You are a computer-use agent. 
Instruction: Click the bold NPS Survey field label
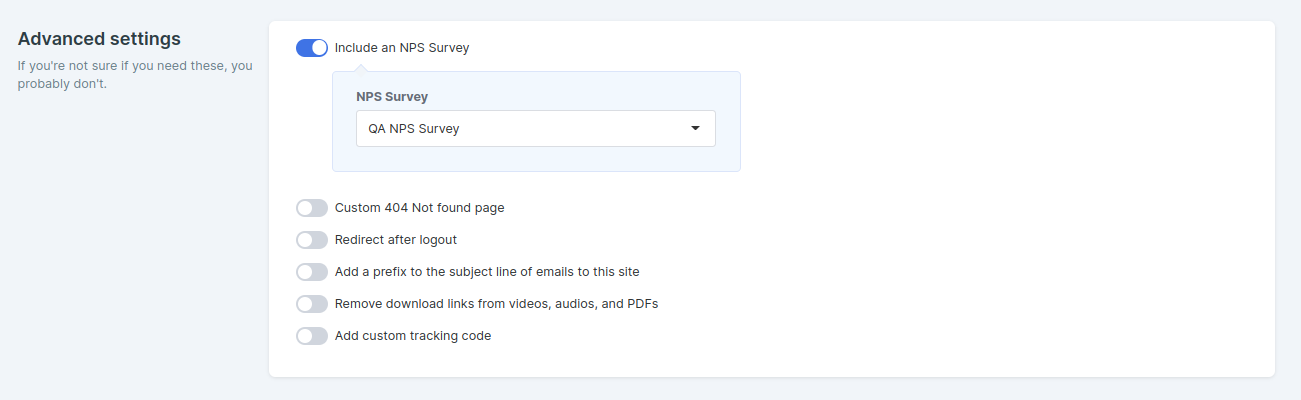[x=392, y=97]
